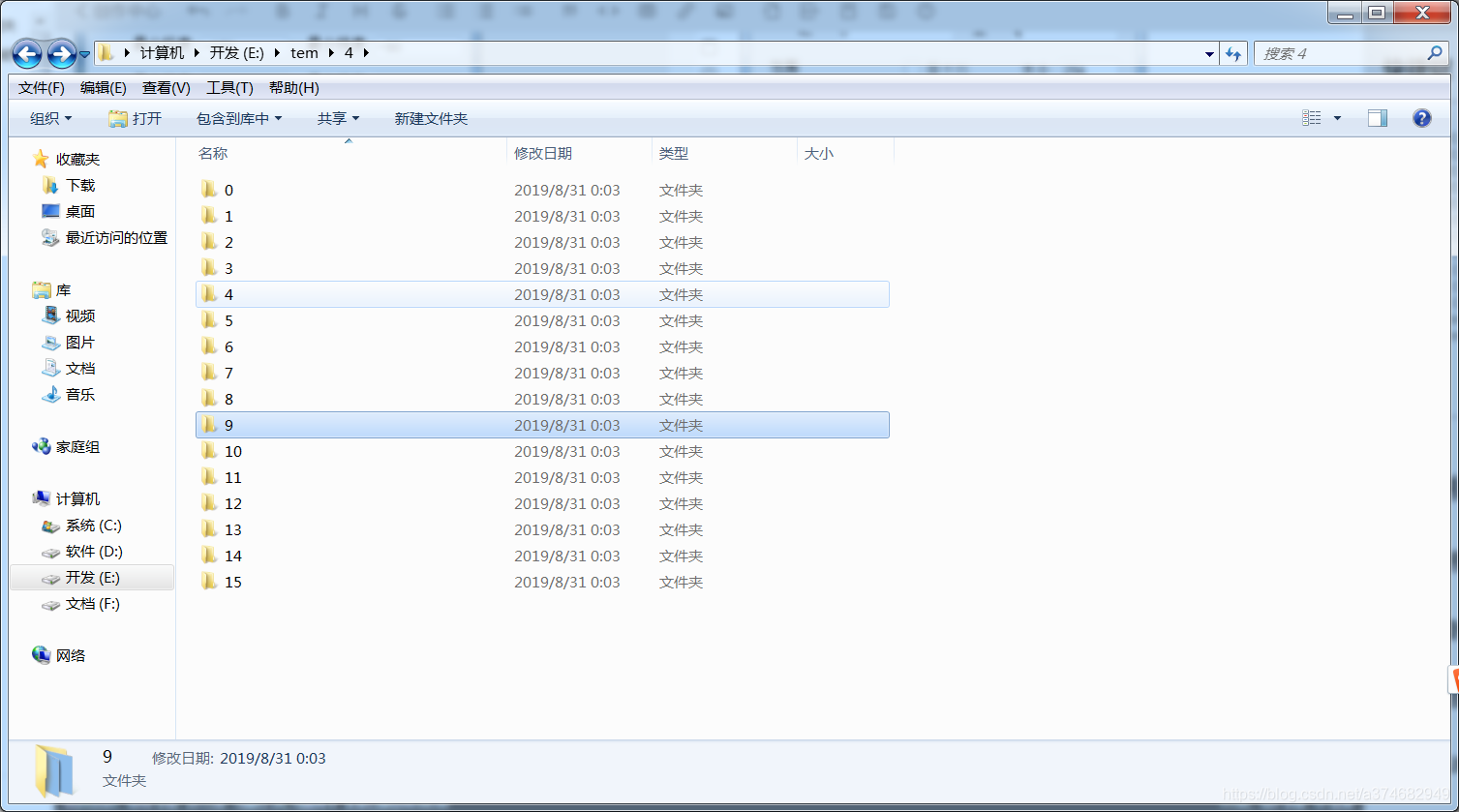Open the 视频 library
This screenshot has width=1459, height=812.
pos(80,316)
